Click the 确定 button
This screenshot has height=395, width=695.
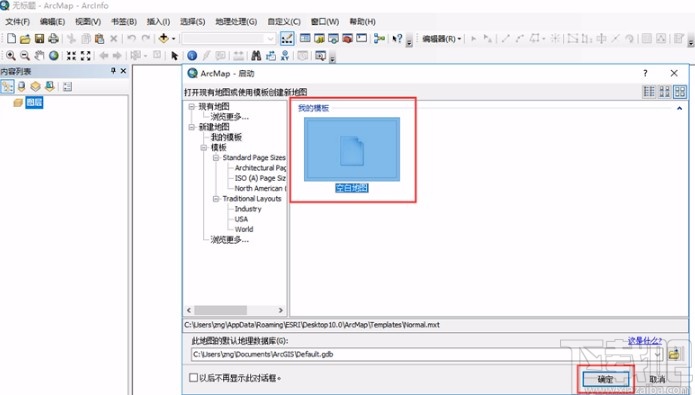(605, 379)
